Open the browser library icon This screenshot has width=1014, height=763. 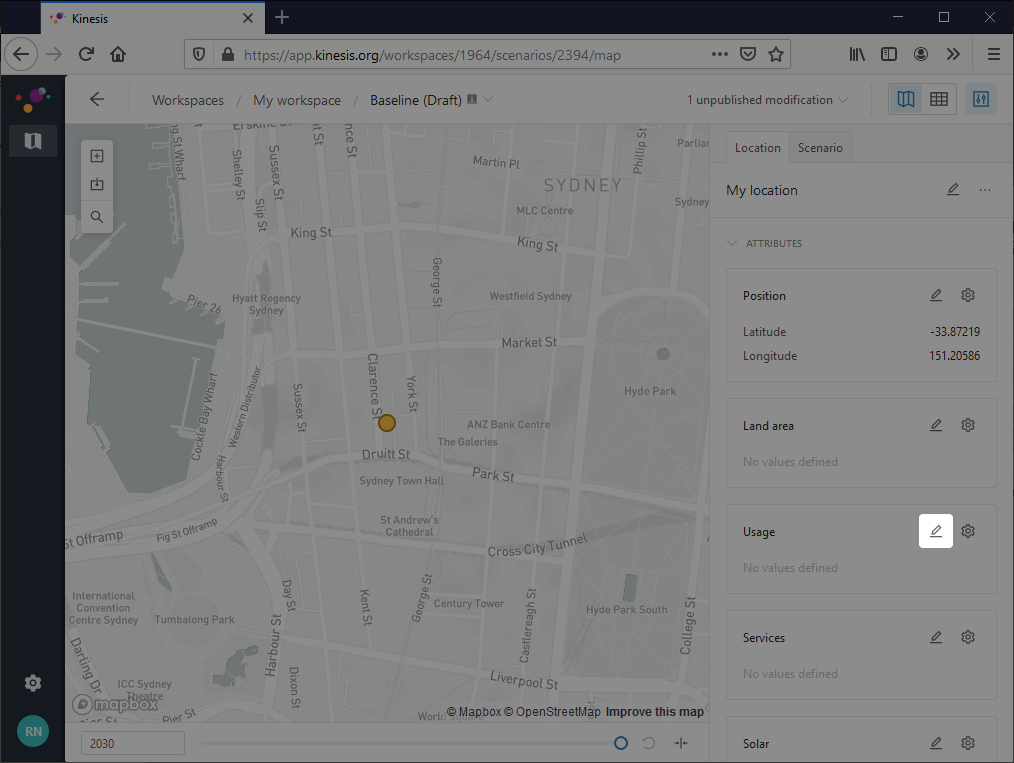[857, 54]
